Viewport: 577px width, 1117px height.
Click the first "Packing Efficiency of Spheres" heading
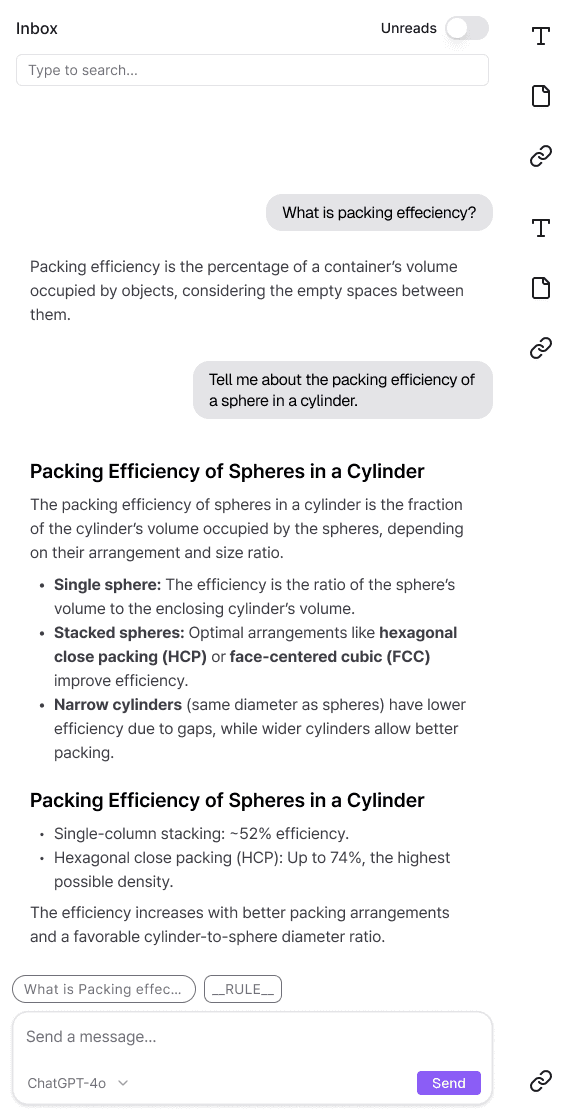(227, 472)
